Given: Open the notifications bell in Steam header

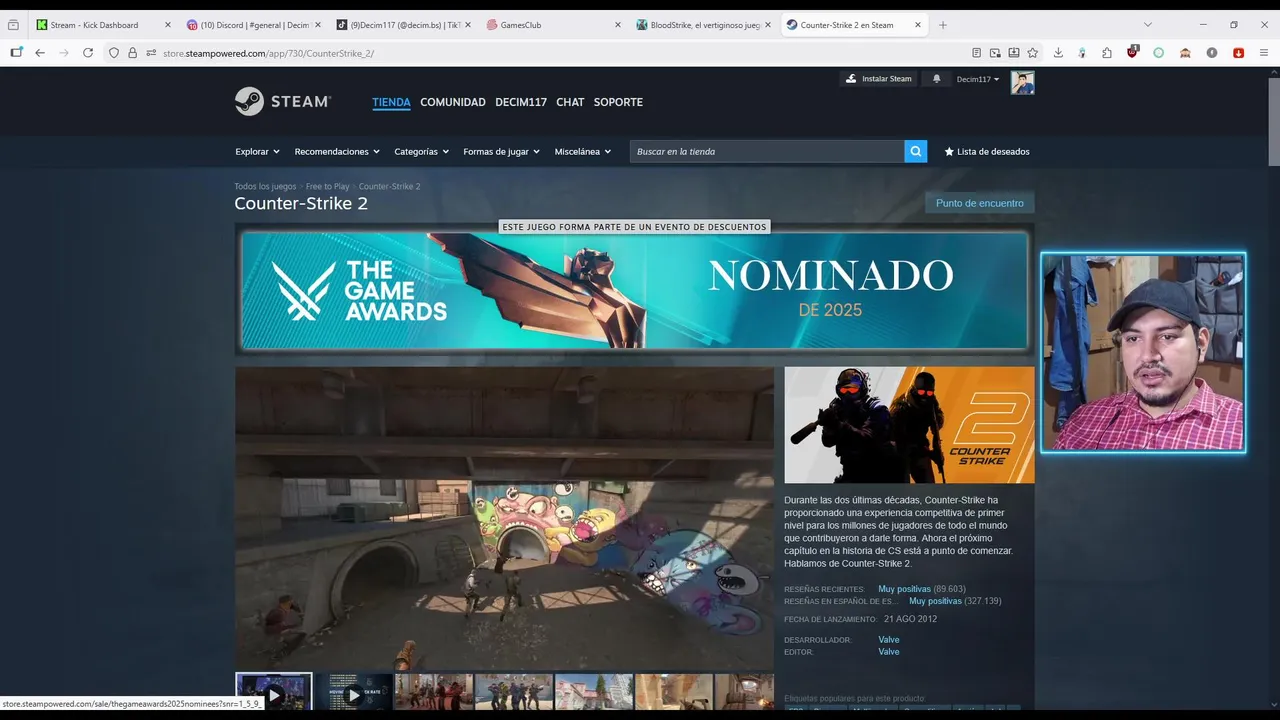Looking at the screenshot, I should [x=937, y=79].
